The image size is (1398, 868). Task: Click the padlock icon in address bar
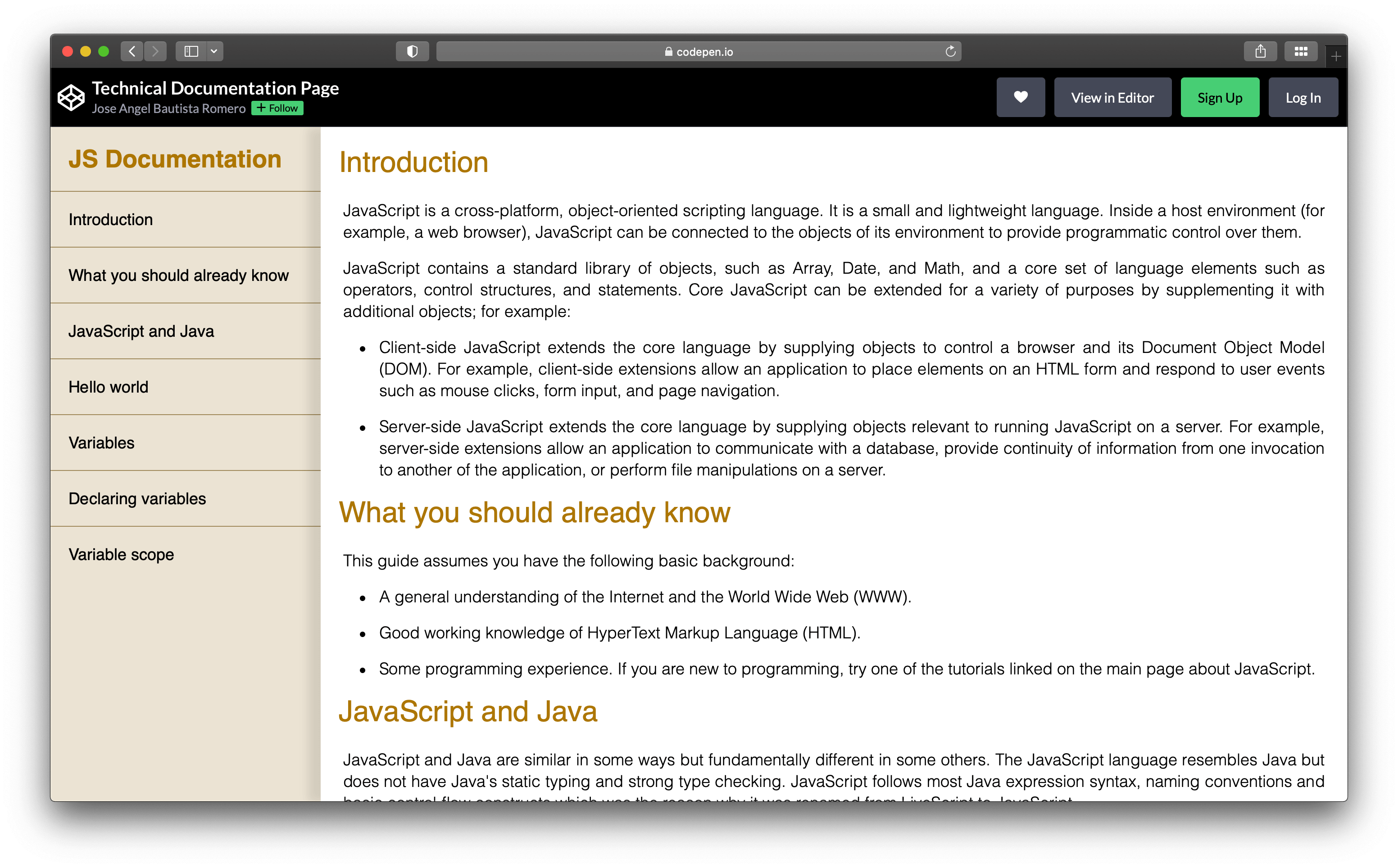668,52
